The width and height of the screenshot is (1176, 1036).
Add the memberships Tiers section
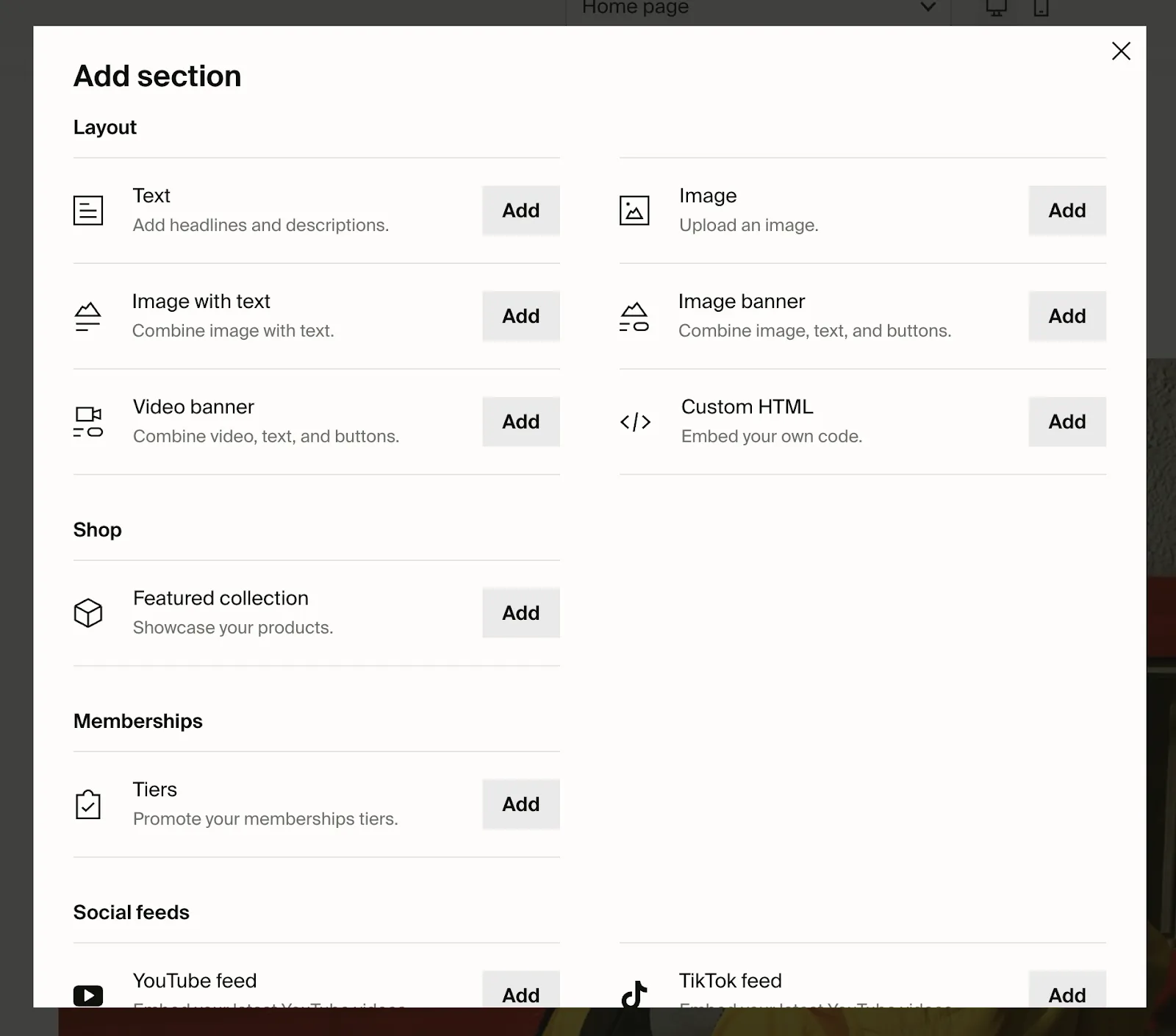[x=520, y=804]
